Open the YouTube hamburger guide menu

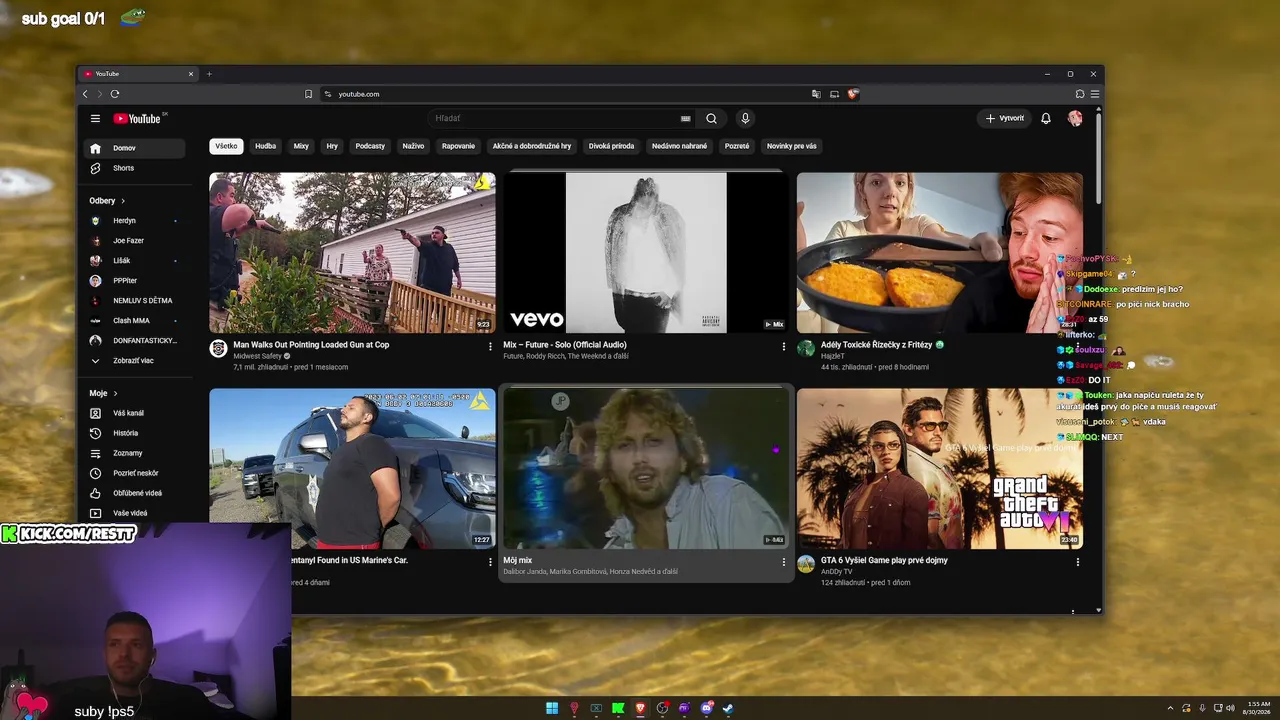pos(95,118)
